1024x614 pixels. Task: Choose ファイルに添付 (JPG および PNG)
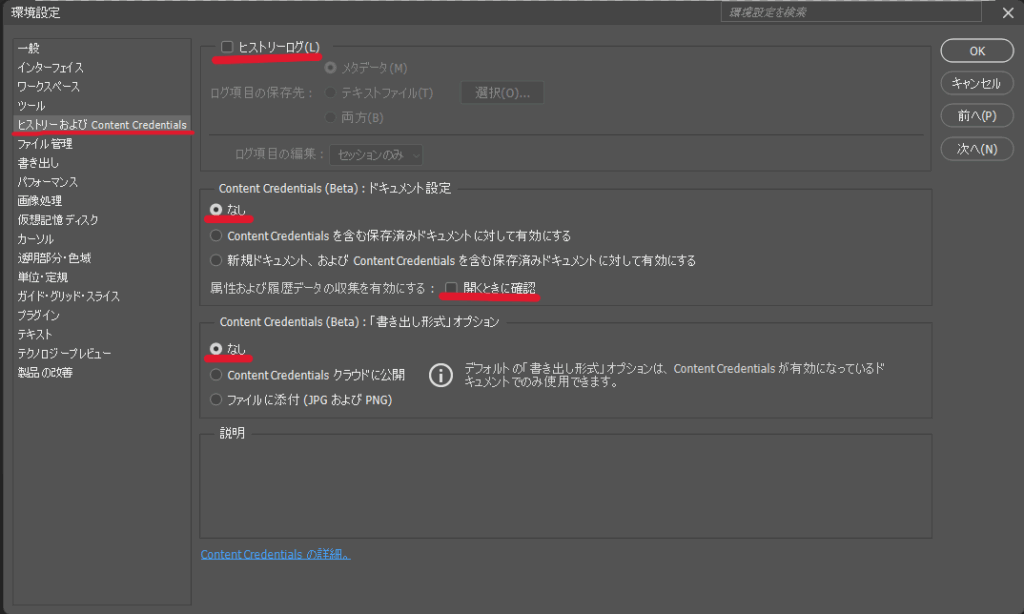(x=216, y=400)
